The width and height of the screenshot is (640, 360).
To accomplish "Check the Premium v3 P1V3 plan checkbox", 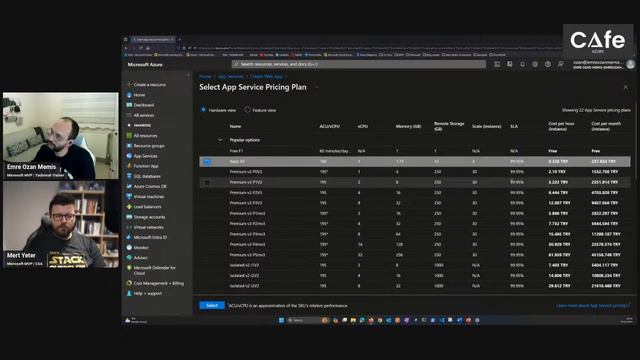I will pos(207,182).
